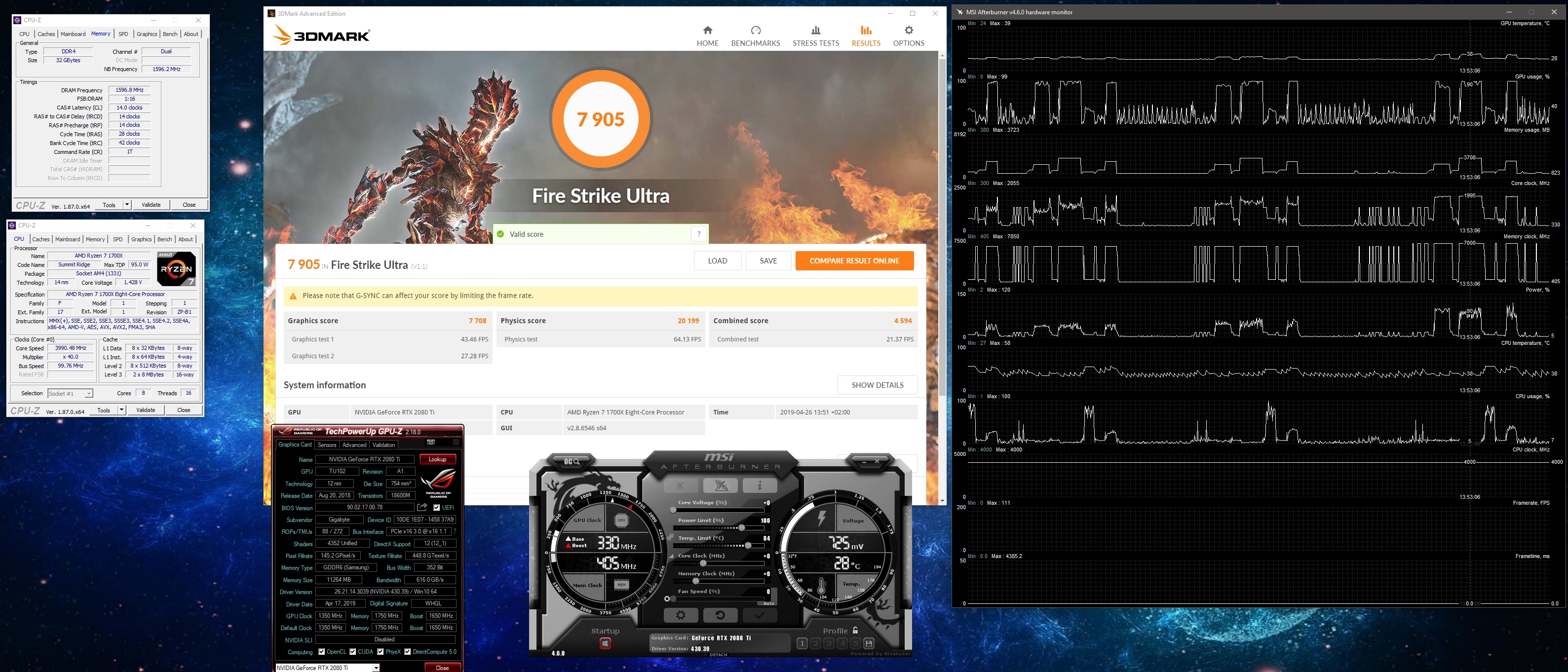Toggle GPU-Z UEFI checkbox
1568x672 pixels.
click(436, 508)
